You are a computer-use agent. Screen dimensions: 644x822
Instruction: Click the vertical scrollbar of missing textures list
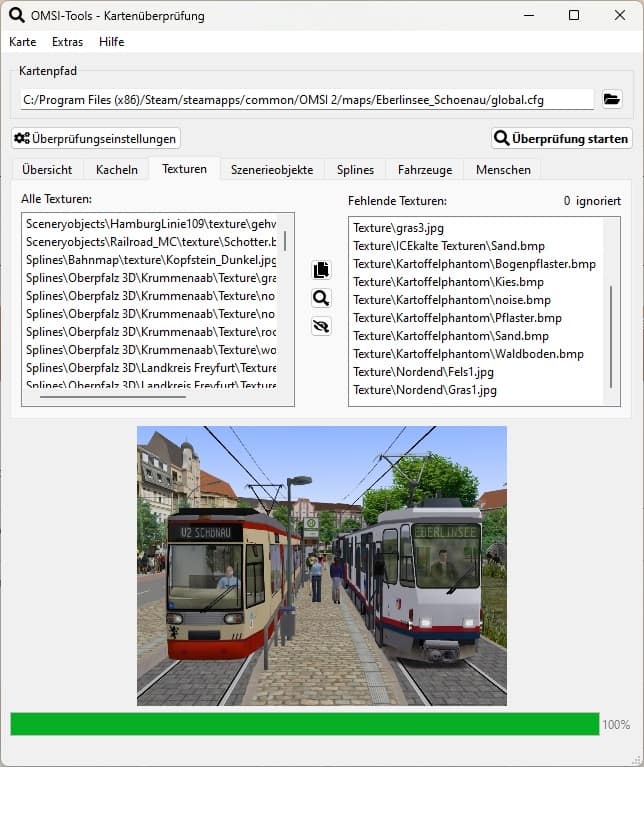[x=611, y=336]
